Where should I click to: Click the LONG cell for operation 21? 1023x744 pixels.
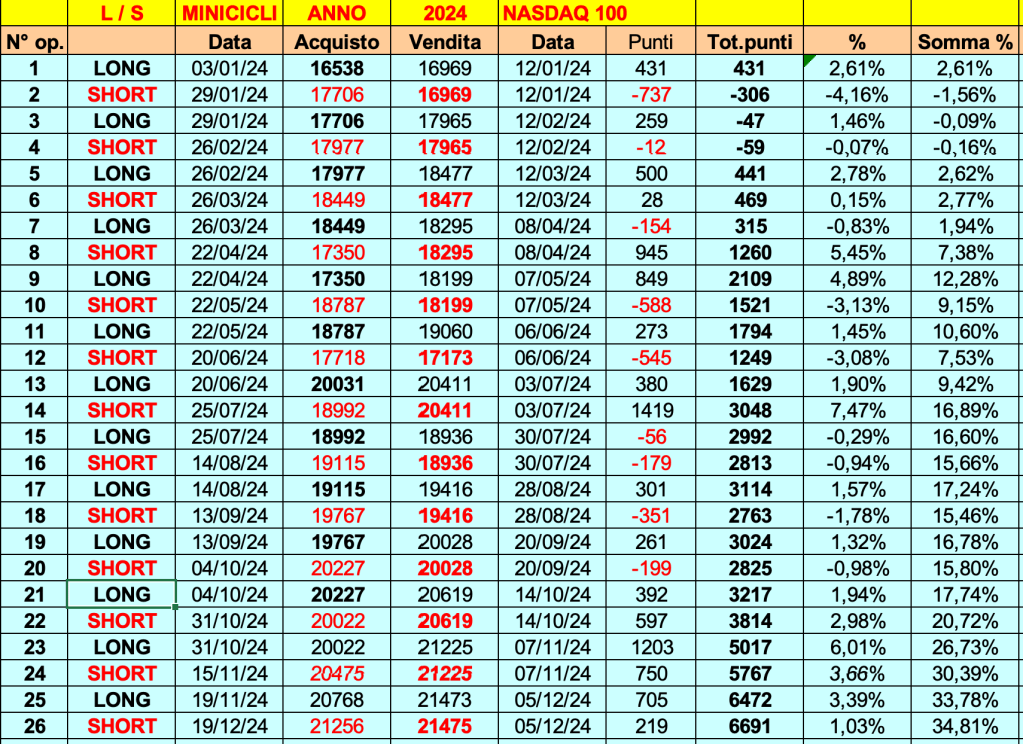point(121,594)
